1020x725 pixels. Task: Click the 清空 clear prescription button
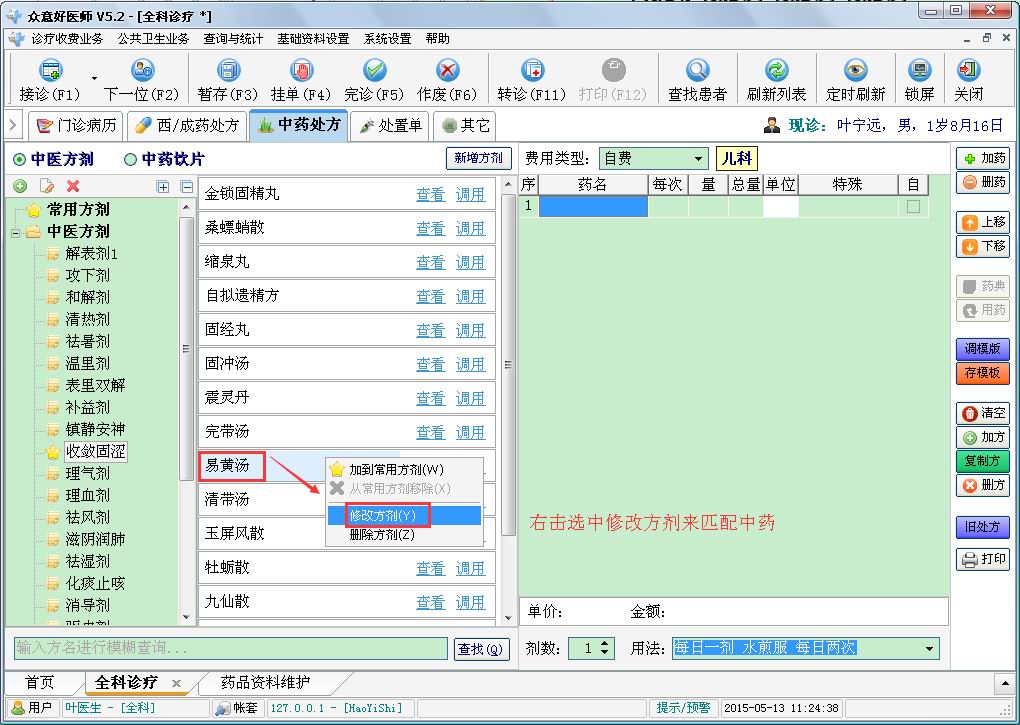982,413
